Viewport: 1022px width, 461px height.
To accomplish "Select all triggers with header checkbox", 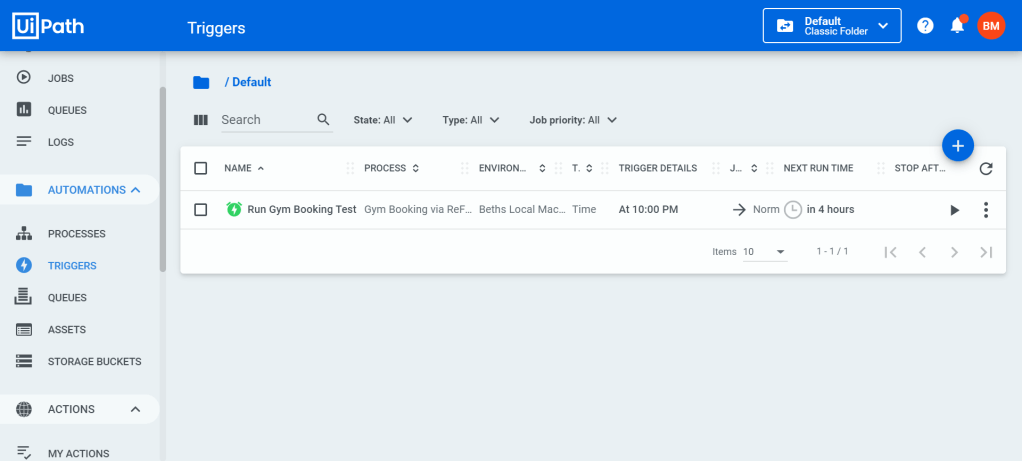I will tap(201, 168).
